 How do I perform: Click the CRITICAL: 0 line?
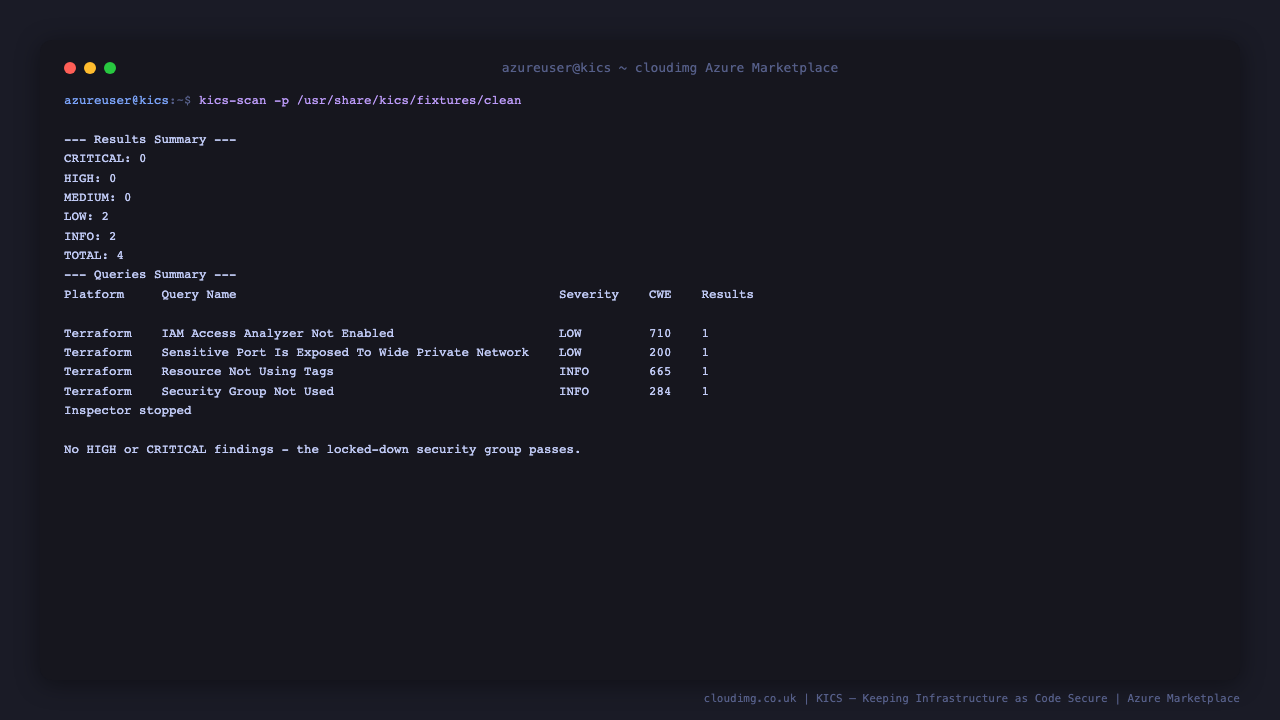(105, 159)
